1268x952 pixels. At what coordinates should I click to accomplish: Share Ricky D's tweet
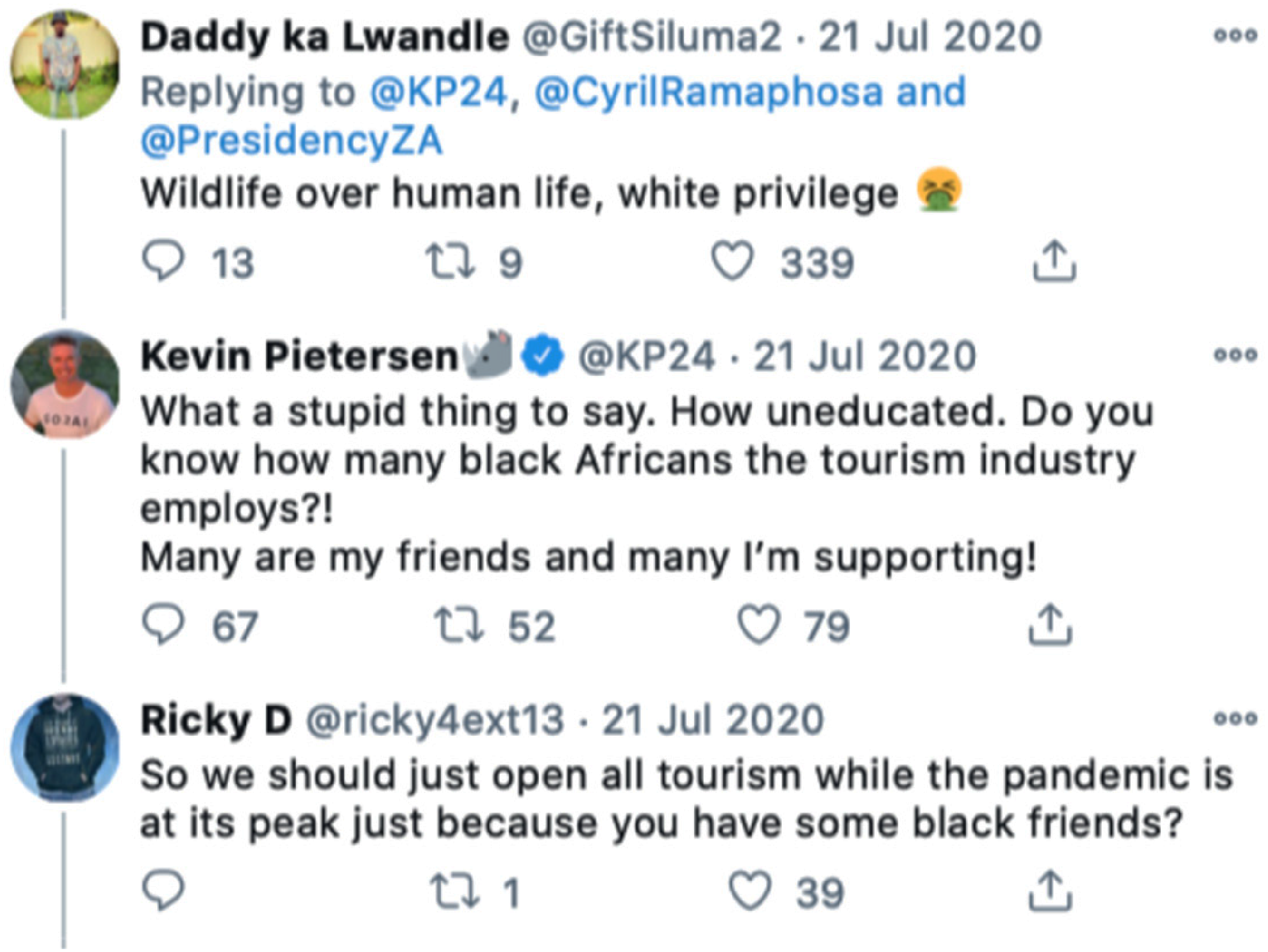click(x=1050, y=890)
